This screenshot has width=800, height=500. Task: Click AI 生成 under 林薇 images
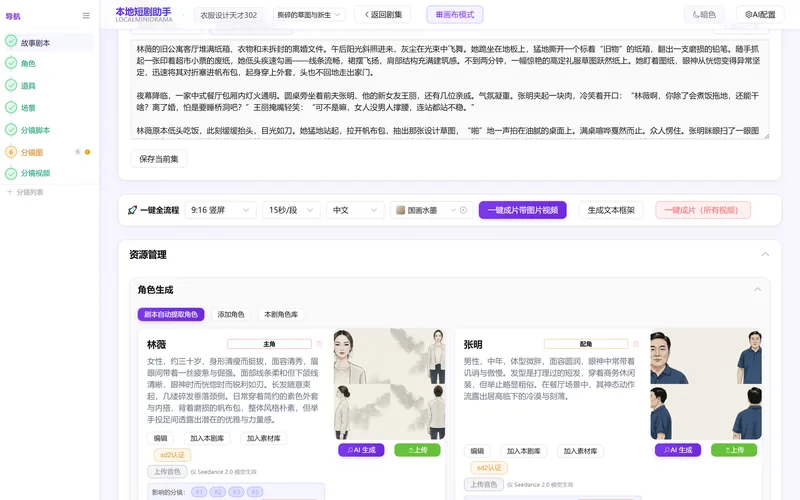[x=361, y=450]
